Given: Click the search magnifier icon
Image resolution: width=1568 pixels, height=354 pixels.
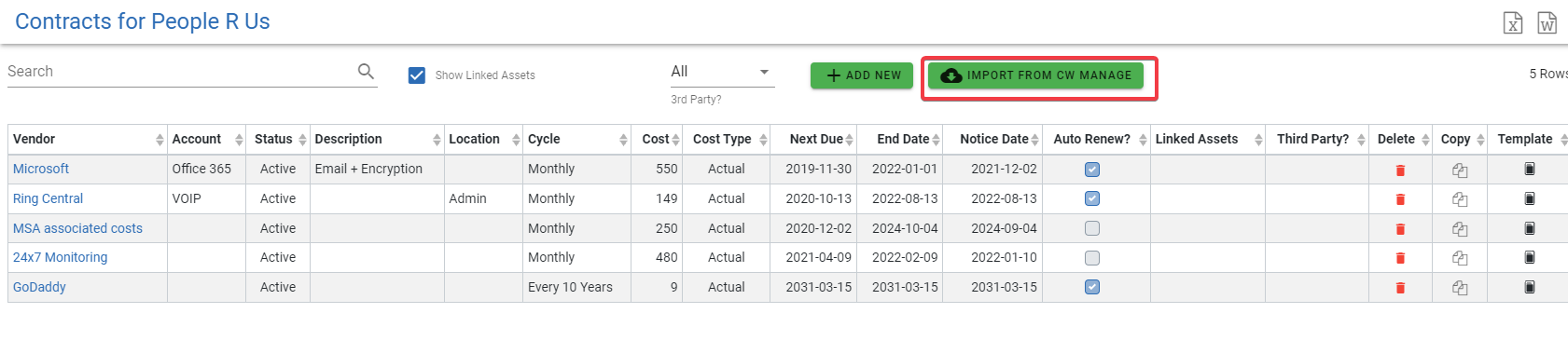Looking at the screenshot, I should coord(366,72).
